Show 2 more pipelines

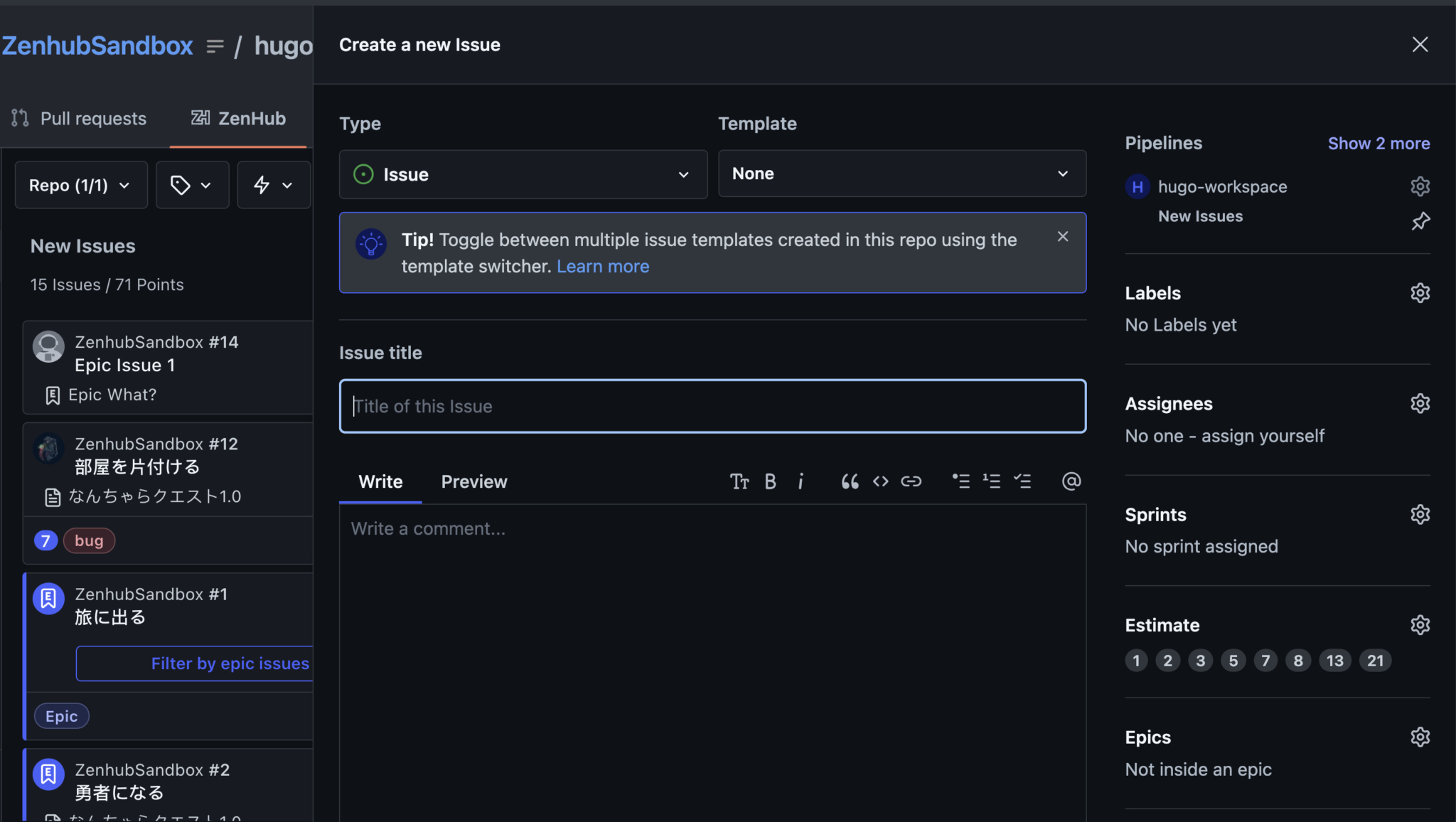[1378, 143]
